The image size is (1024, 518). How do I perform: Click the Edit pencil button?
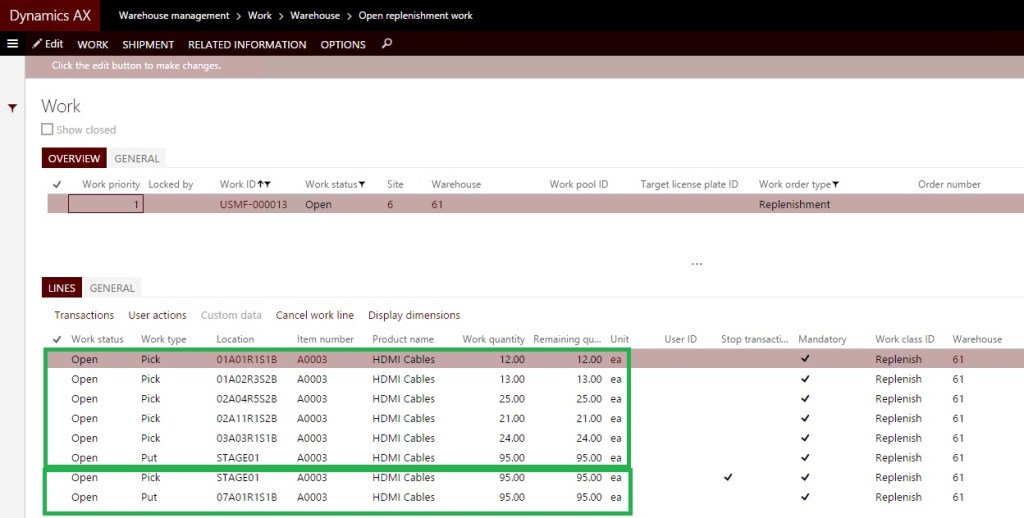tap(47, 44)
